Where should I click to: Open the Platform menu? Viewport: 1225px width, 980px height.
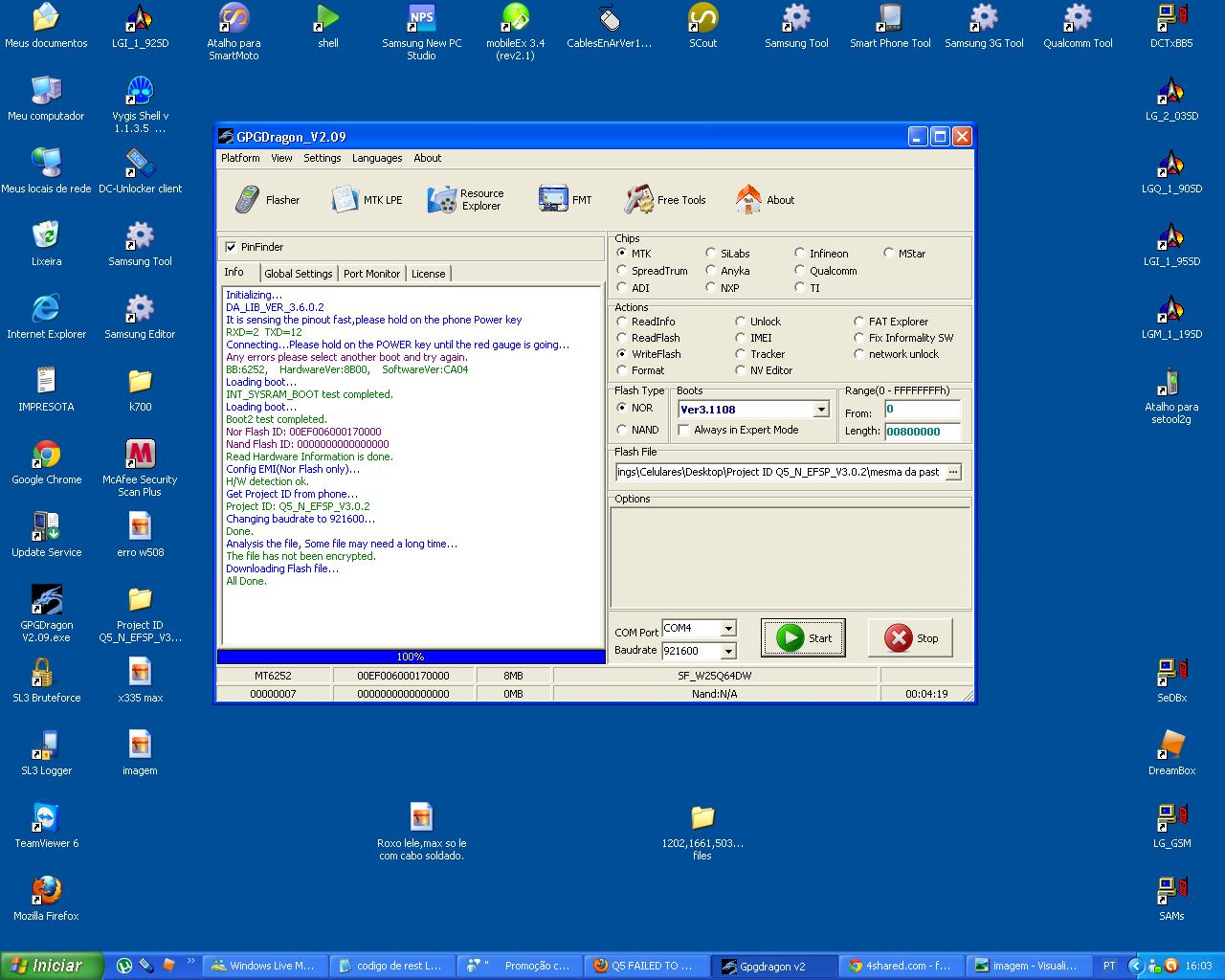[x=240, y=158]
